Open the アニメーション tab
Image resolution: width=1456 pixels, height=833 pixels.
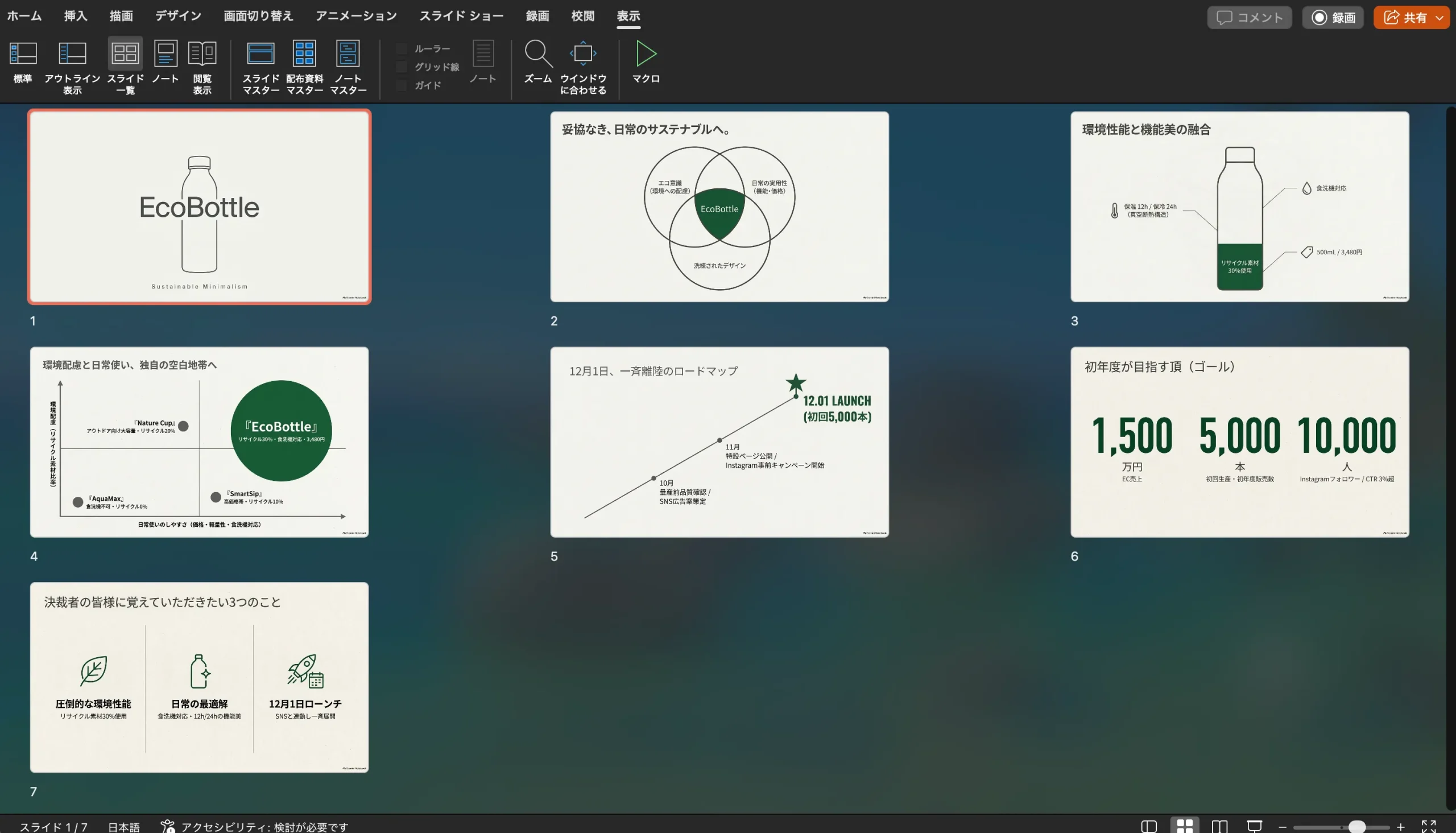(x=355, y=16)
